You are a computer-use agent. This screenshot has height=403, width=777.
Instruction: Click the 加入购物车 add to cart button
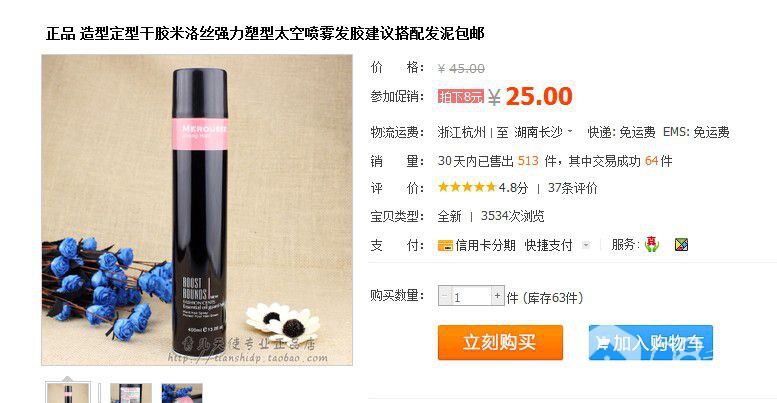(651, 343)
